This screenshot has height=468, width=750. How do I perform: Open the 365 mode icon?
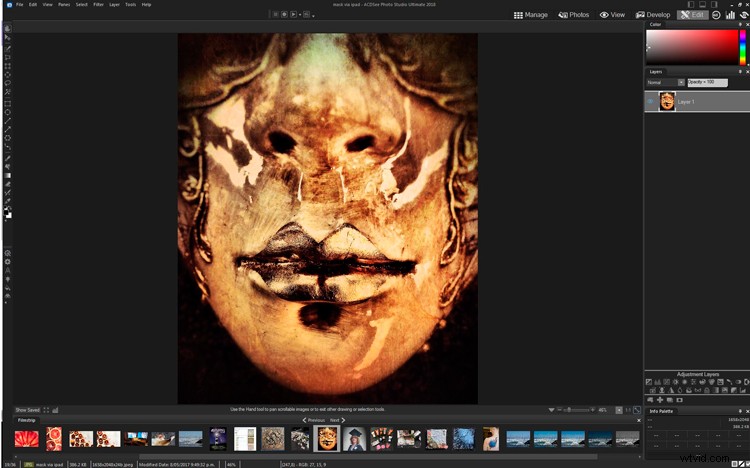pyautogui.click(x=717, y=15)
